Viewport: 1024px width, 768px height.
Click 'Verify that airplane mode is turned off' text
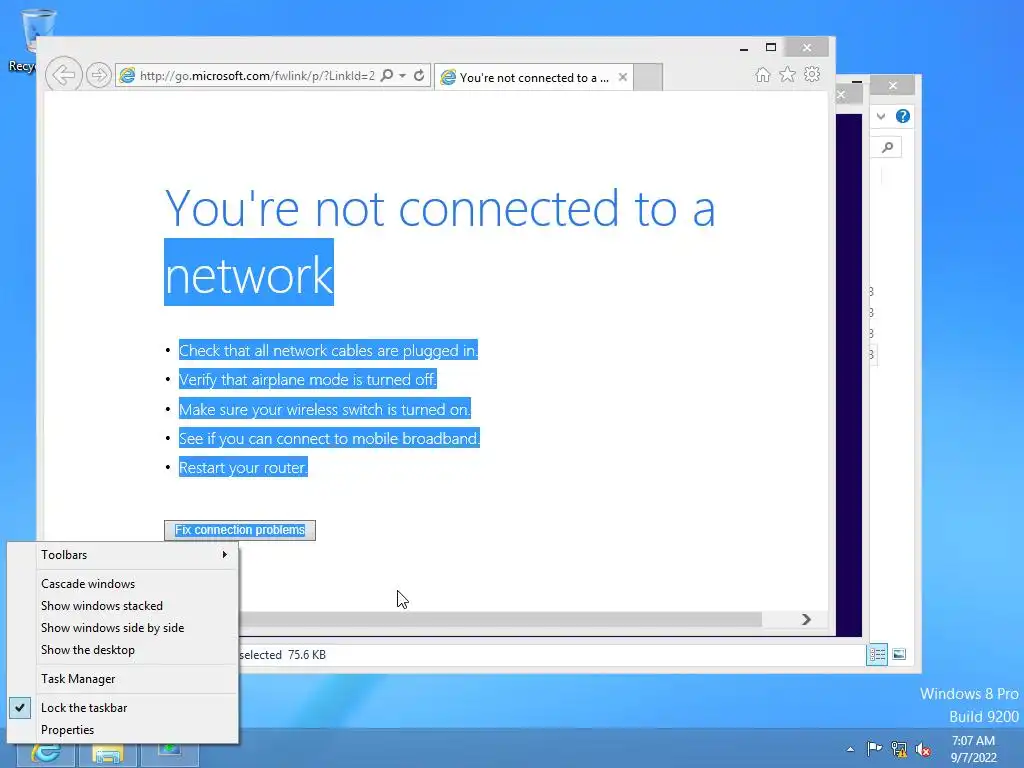point(308,379)
